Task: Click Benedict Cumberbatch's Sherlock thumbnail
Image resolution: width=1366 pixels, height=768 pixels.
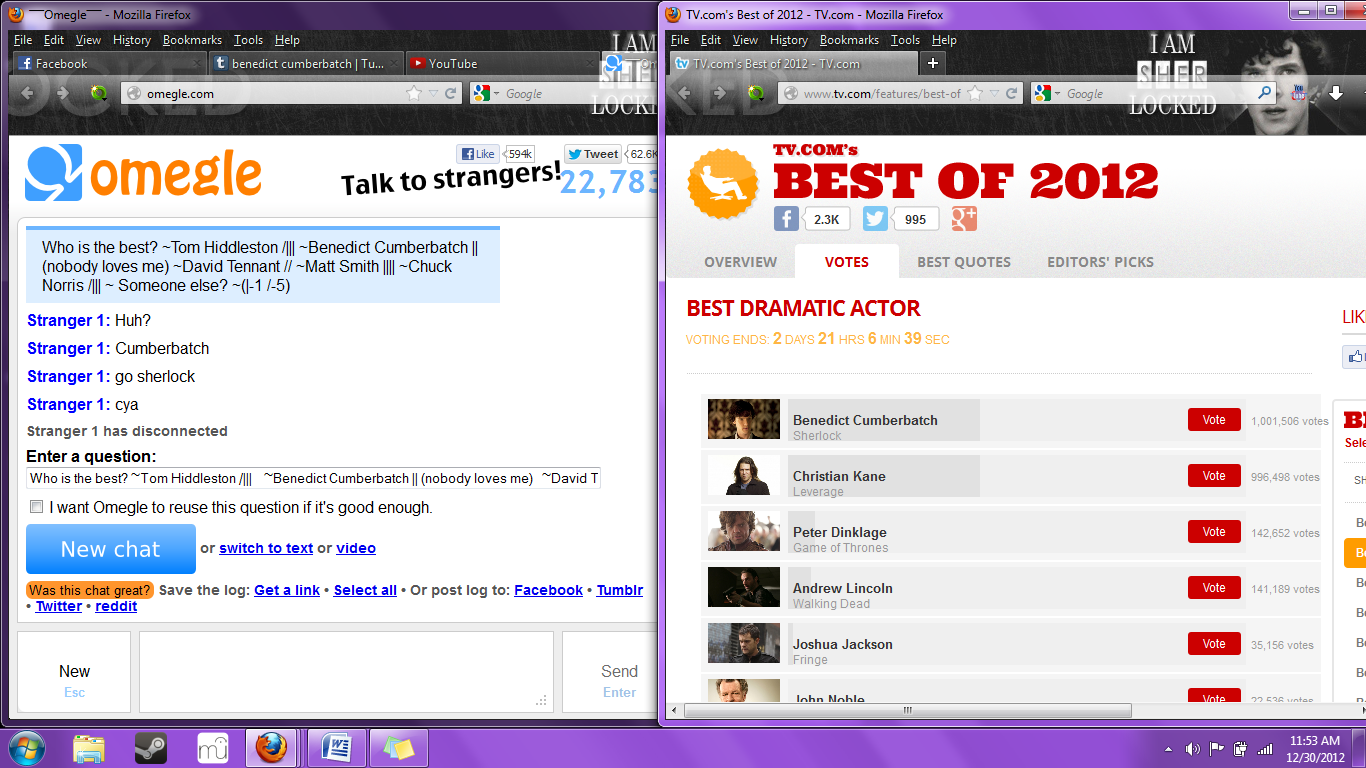Action: 744,419
